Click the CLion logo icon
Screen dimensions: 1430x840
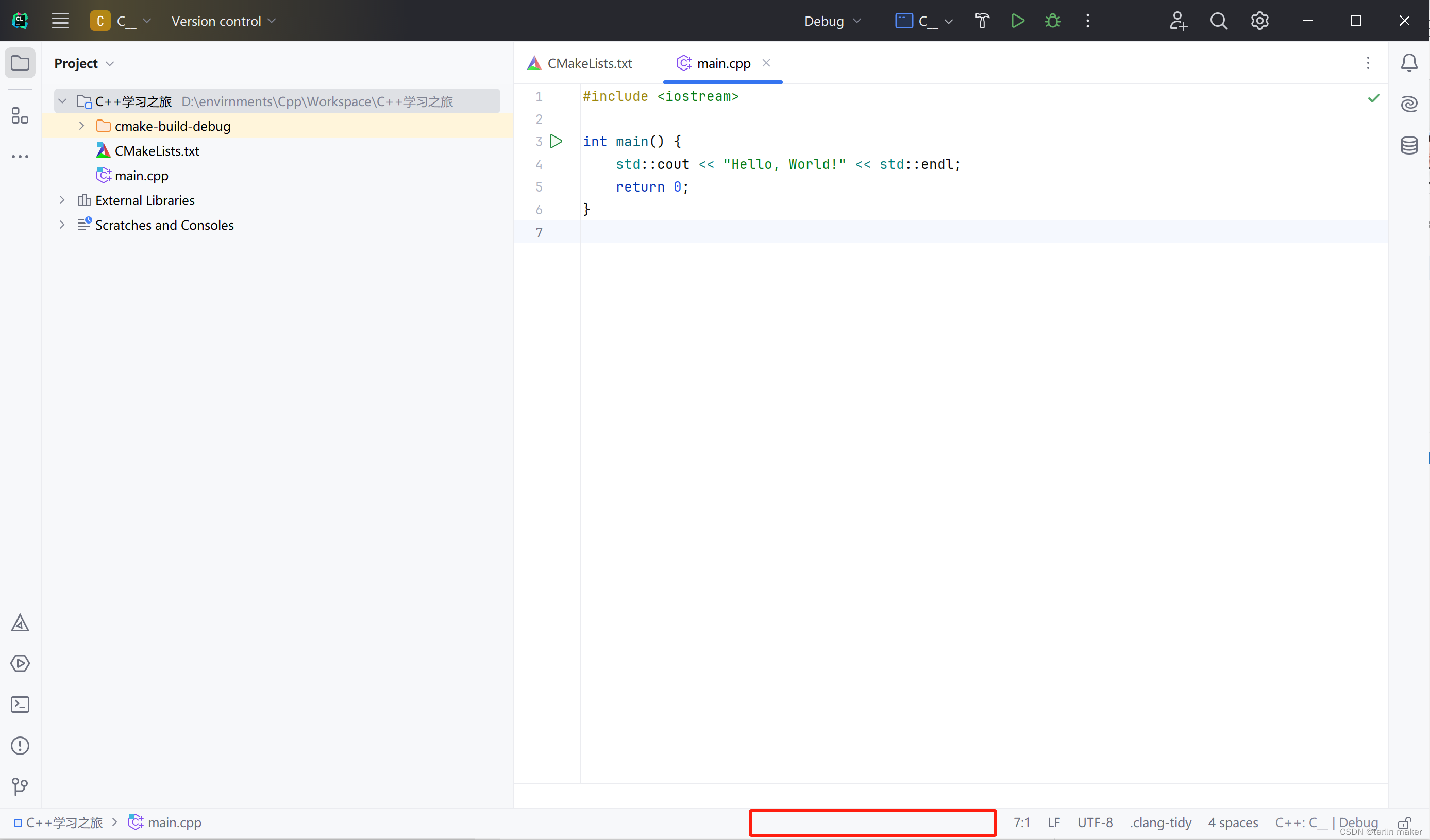(20, 21)
